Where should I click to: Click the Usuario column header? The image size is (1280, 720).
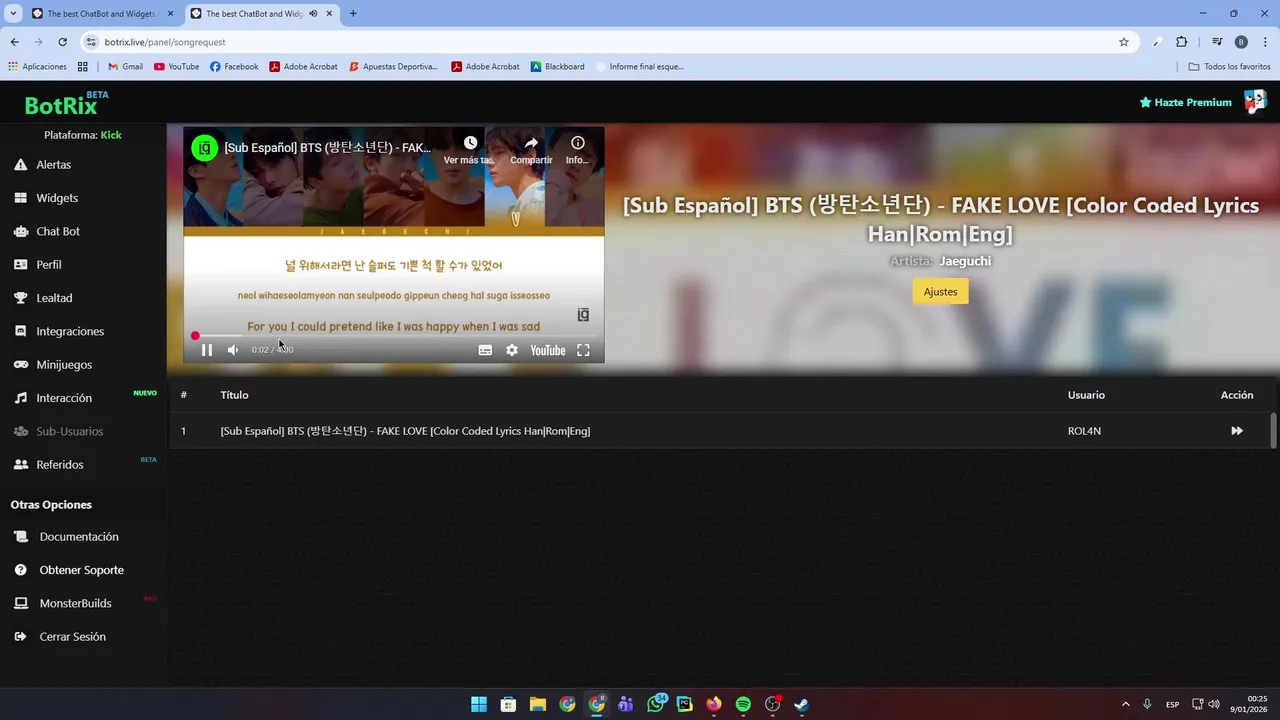(1086, 395)
